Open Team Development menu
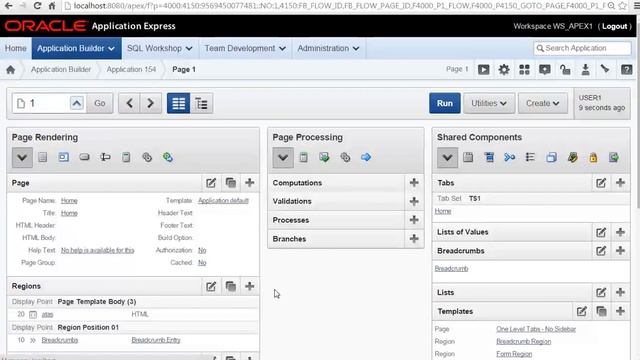640x360 pixels. point(245,48)
